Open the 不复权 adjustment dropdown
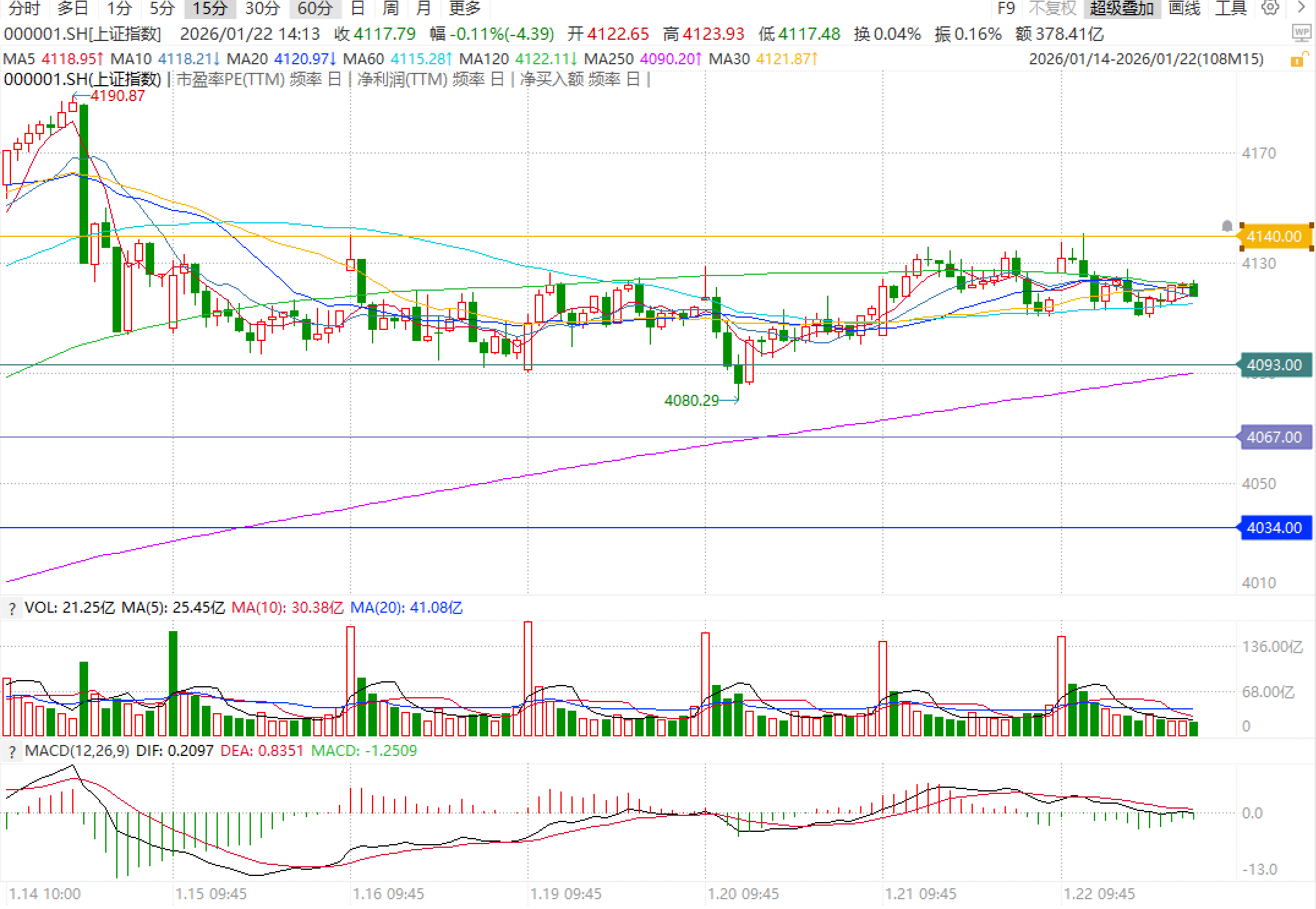 (1052, 9)
